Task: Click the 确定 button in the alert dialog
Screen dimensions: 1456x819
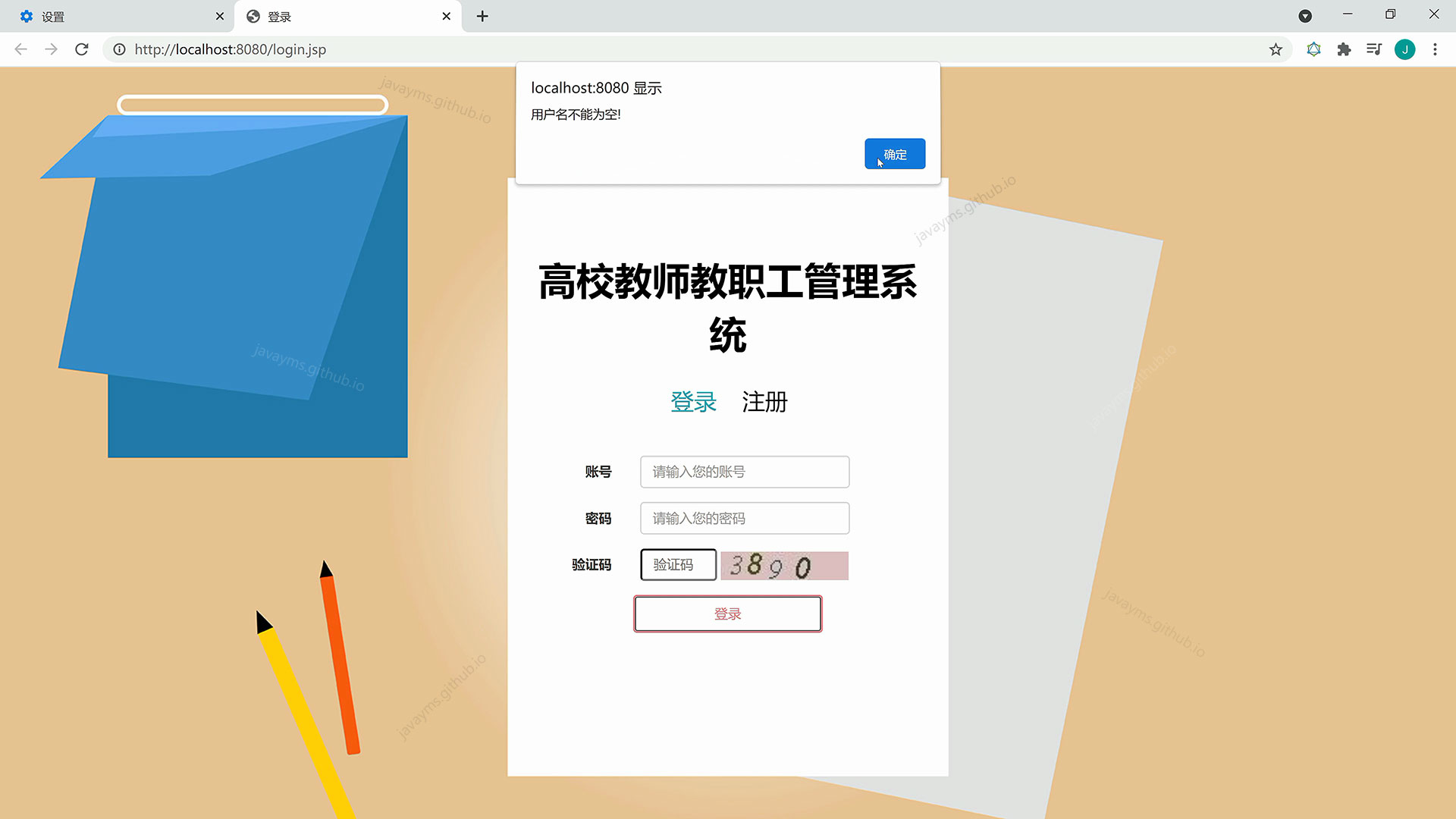Action: point(894,154)
